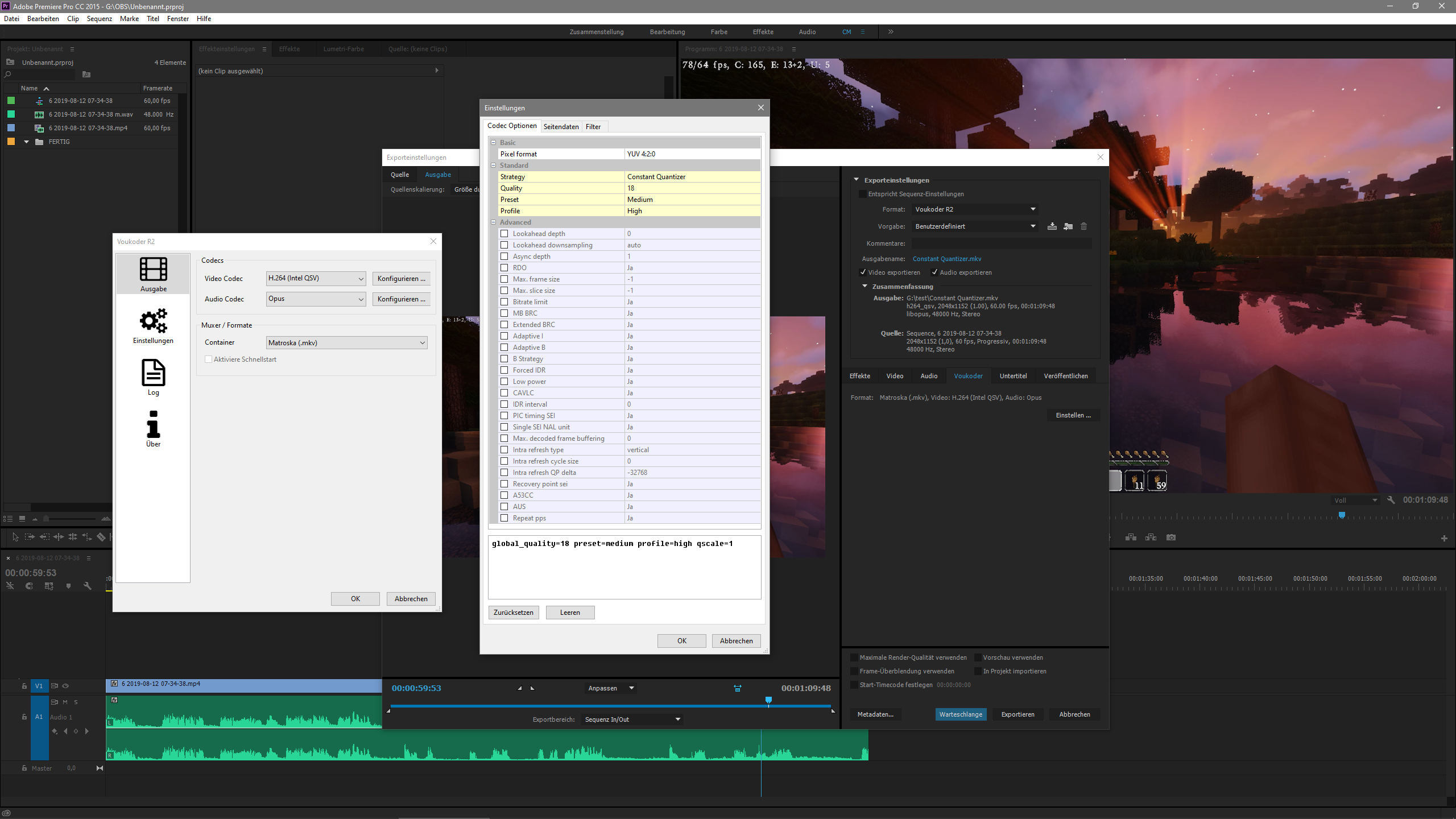Viewport: 1456px width, 819px height.
Task: Enable Aktiviere Schnellstart checkbox
Action: point(209,359)
